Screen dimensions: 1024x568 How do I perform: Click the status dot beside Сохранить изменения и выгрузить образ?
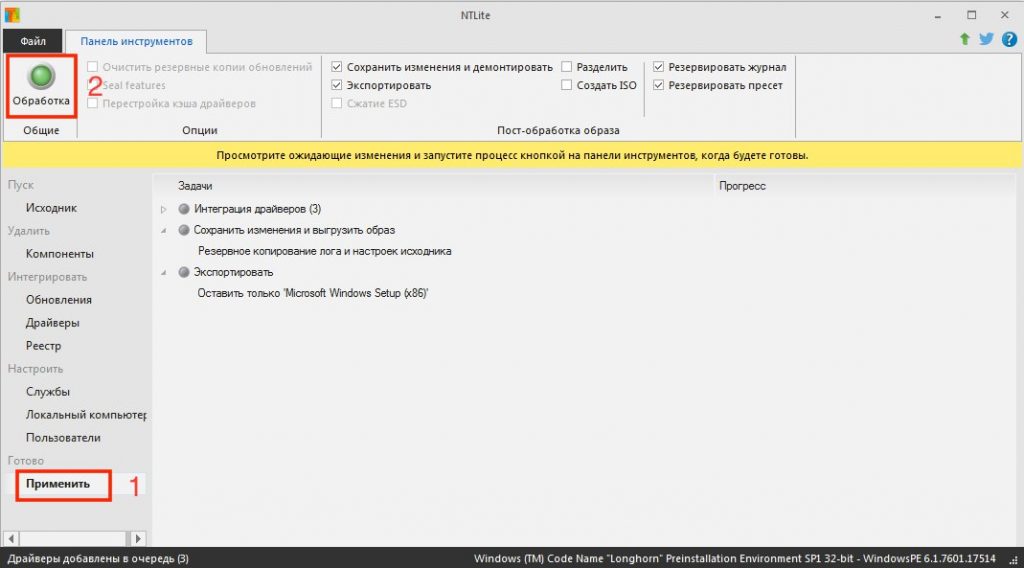pos(184,230)
